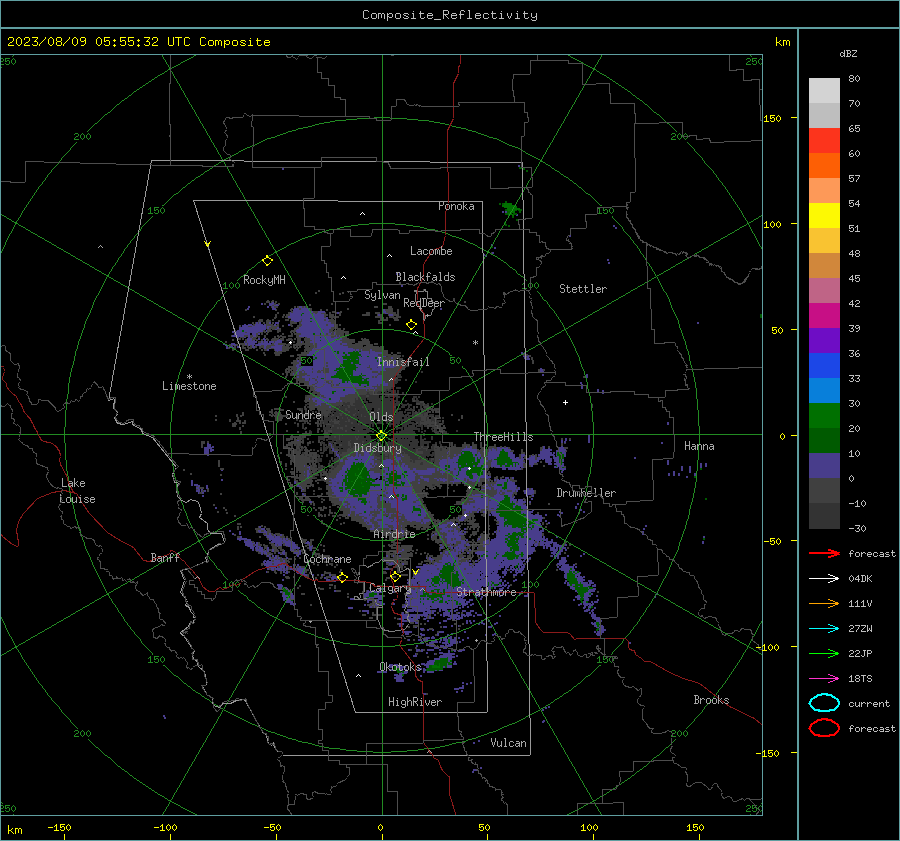
Task: Click the orange 111V arrow in legend
Action: point(824,603)
